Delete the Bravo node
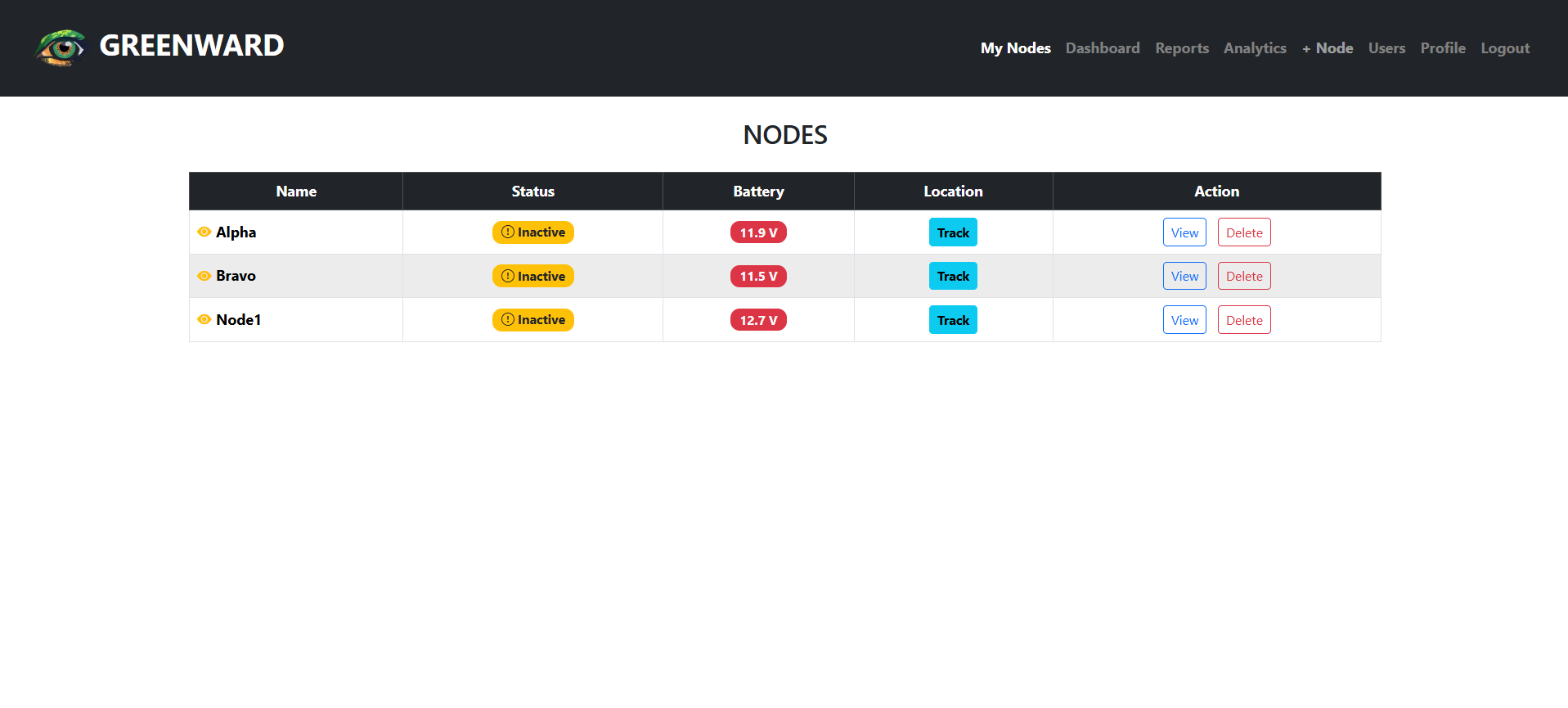This screenshot has width=1568, height=708. coord(1244,276)
